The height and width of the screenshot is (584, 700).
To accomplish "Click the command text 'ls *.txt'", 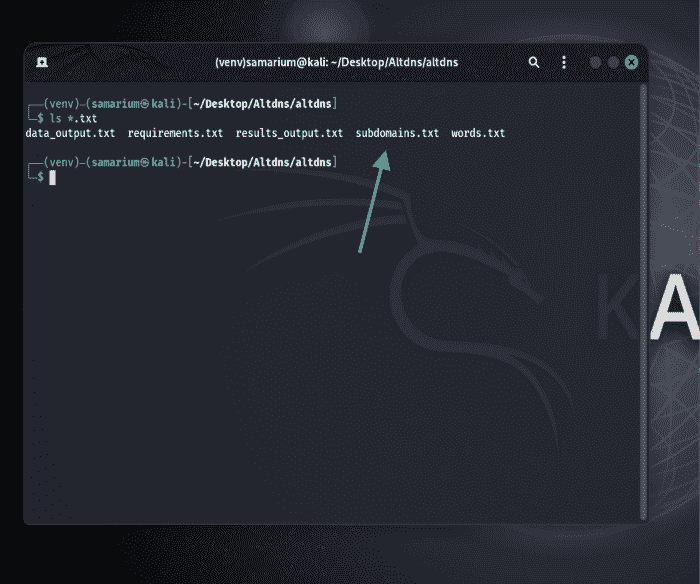I will pyautogui.click(x=73, y=118).
